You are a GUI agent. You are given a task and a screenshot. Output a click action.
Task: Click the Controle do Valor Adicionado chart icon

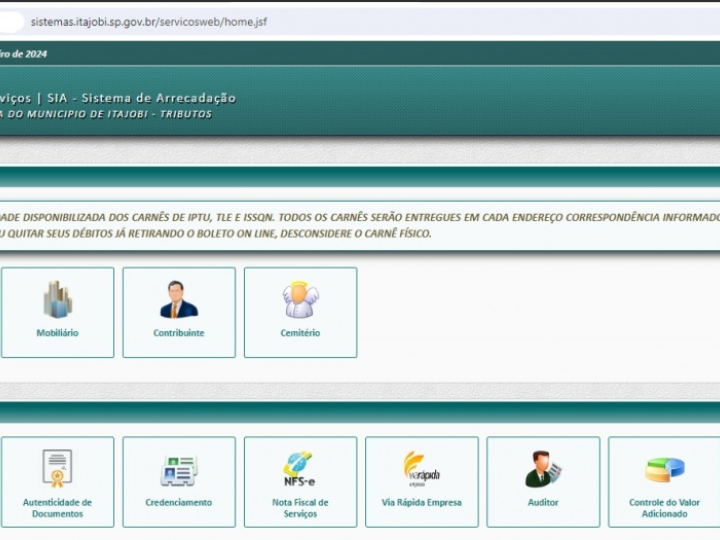click(664, 468)
